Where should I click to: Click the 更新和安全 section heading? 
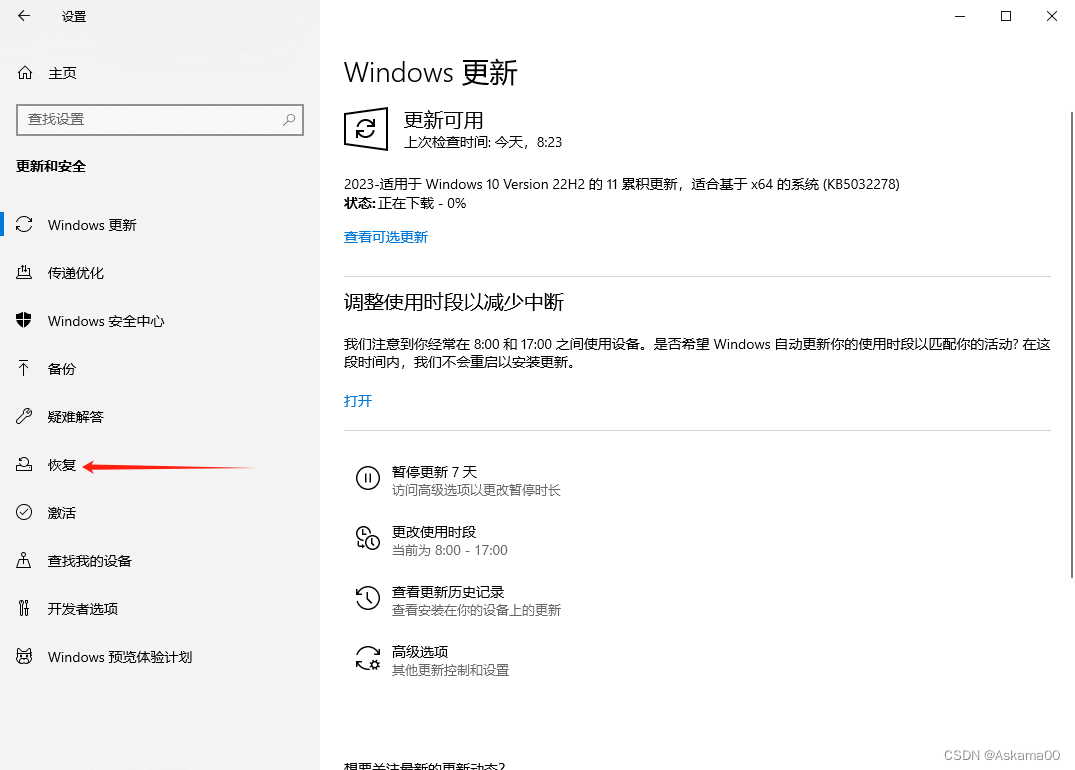pyautogui.click(x=51, y=167)
